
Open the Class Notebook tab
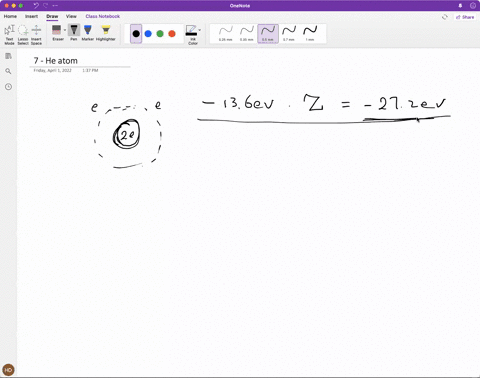[x=103, y=16]
